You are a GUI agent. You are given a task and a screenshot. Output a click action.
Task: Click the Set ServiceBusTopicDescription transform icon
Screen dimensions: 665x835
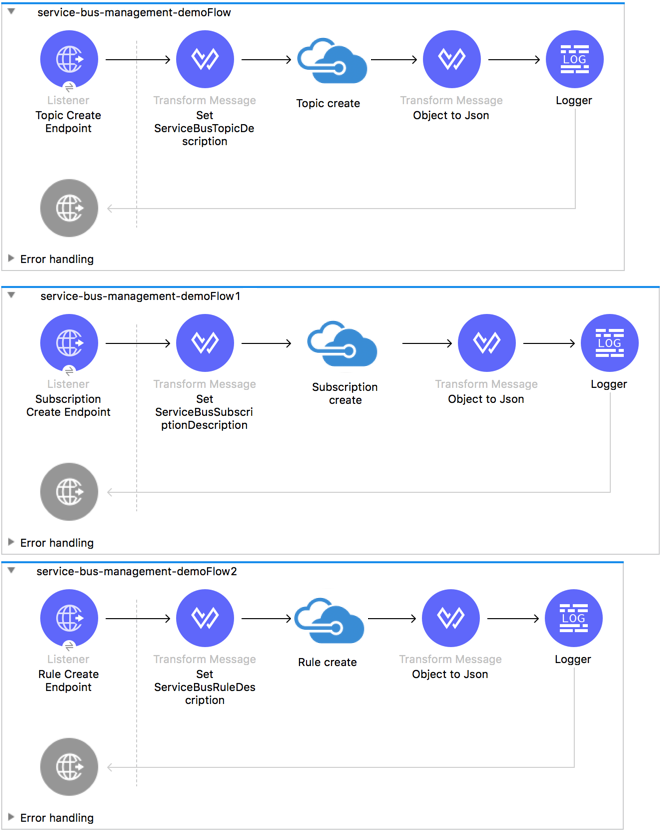[204, 60]
